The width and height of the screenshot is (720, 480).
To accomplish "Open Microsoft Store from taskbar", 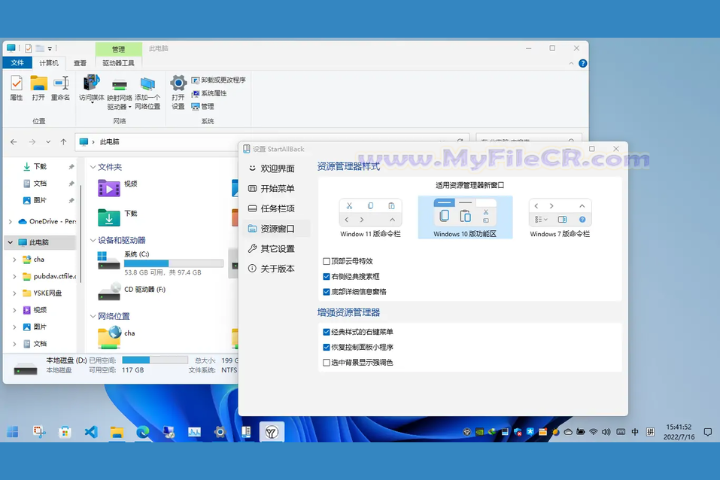I will [x=65, y=432].
